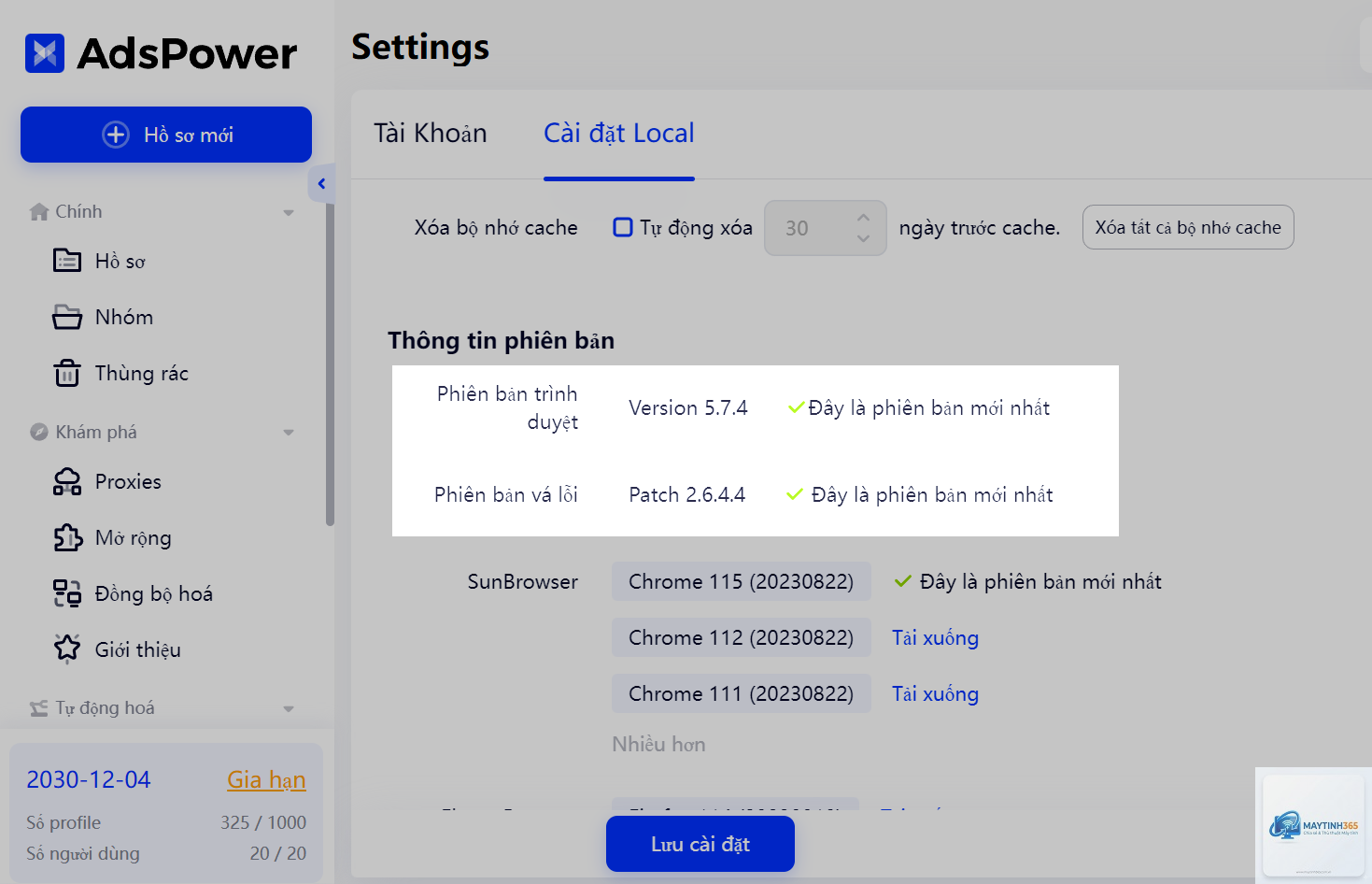1372x884 pixels.
Task: Enable the Tự động xóa checkbox
Action: click(623, 227)
